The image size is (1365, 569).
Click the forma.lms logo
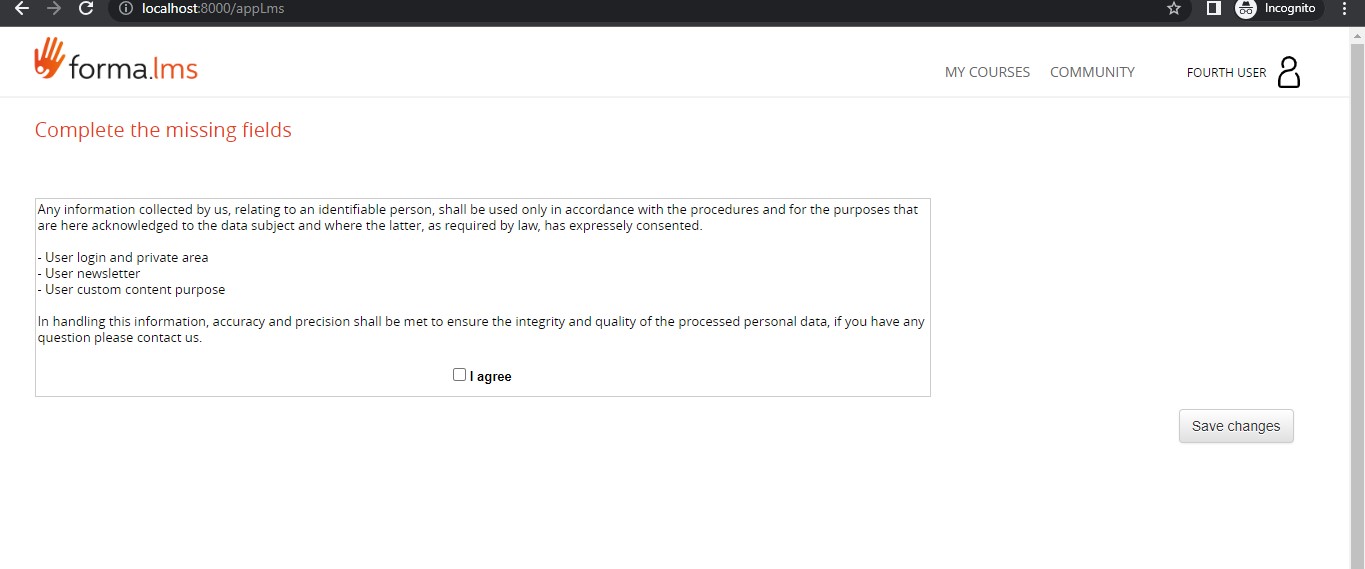coord(116,61)
